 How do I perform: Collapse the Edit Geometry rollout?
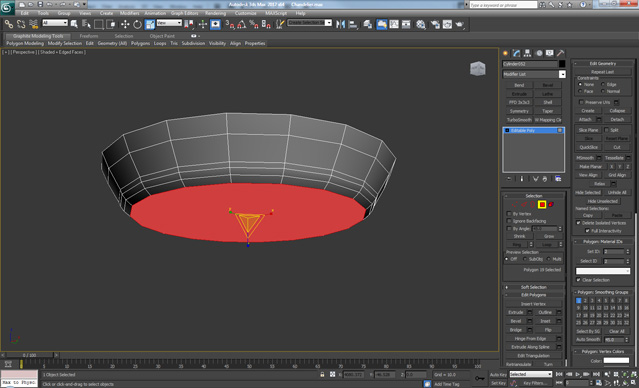click(602, 64)
